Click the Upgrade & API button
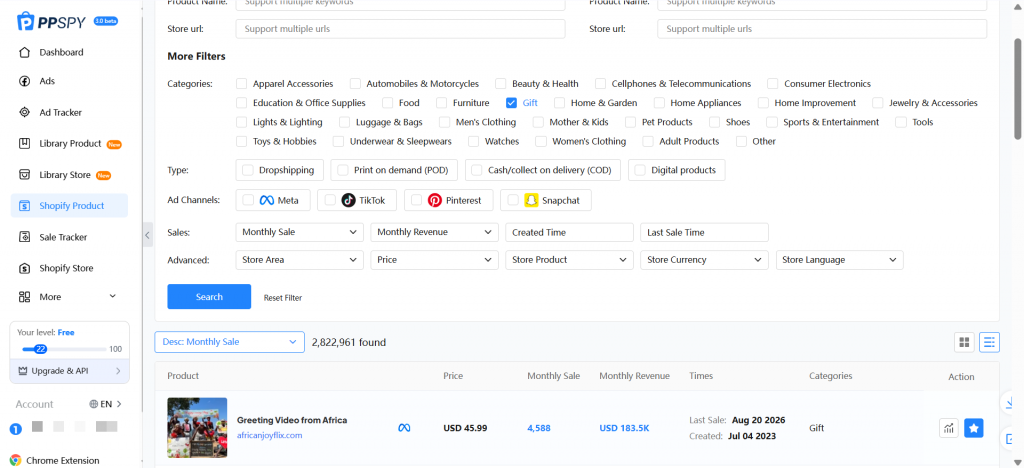1024x468 pixels. pyautogui.click(x=69, y=371)
